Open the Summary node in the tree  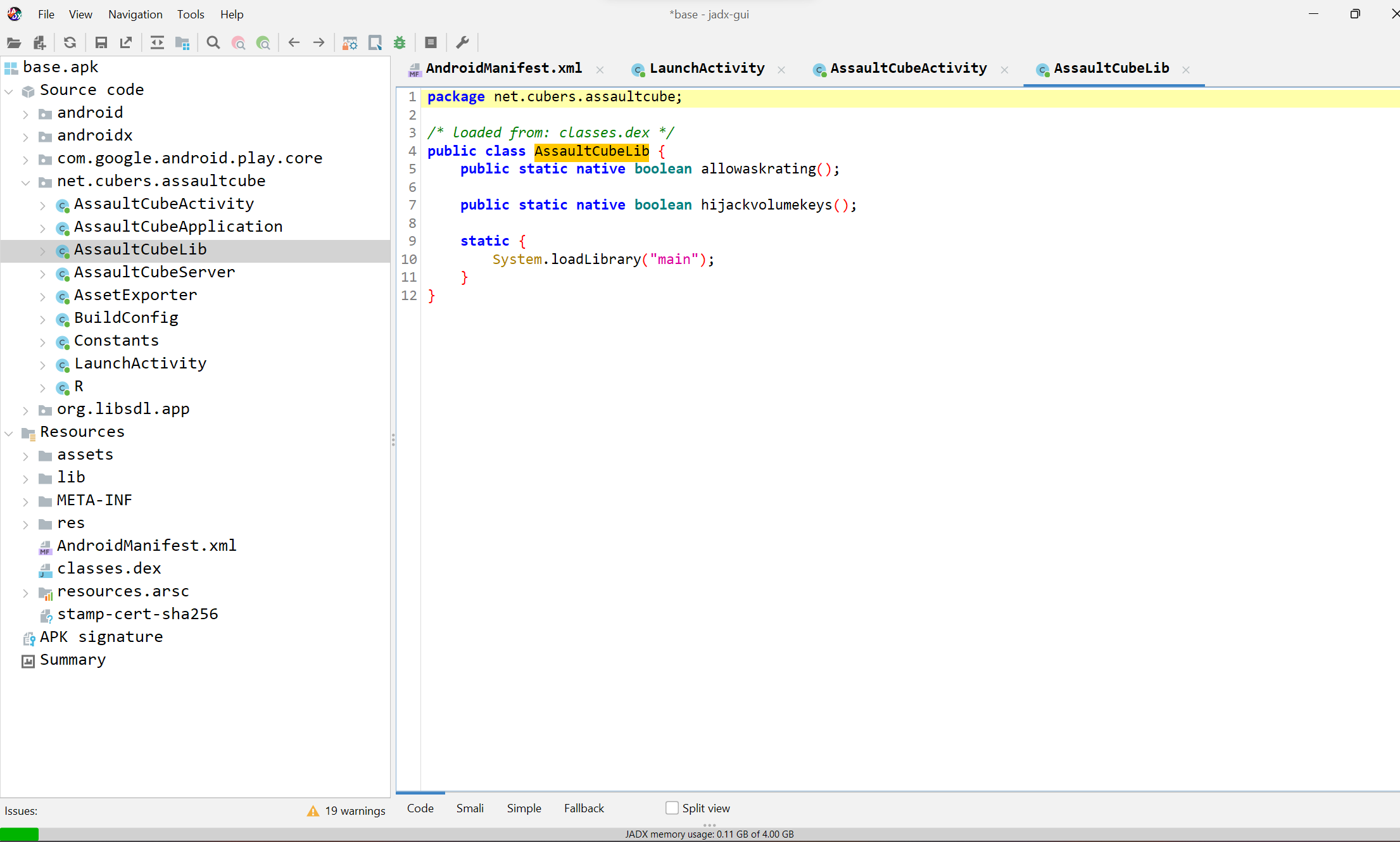pos(73,660)
